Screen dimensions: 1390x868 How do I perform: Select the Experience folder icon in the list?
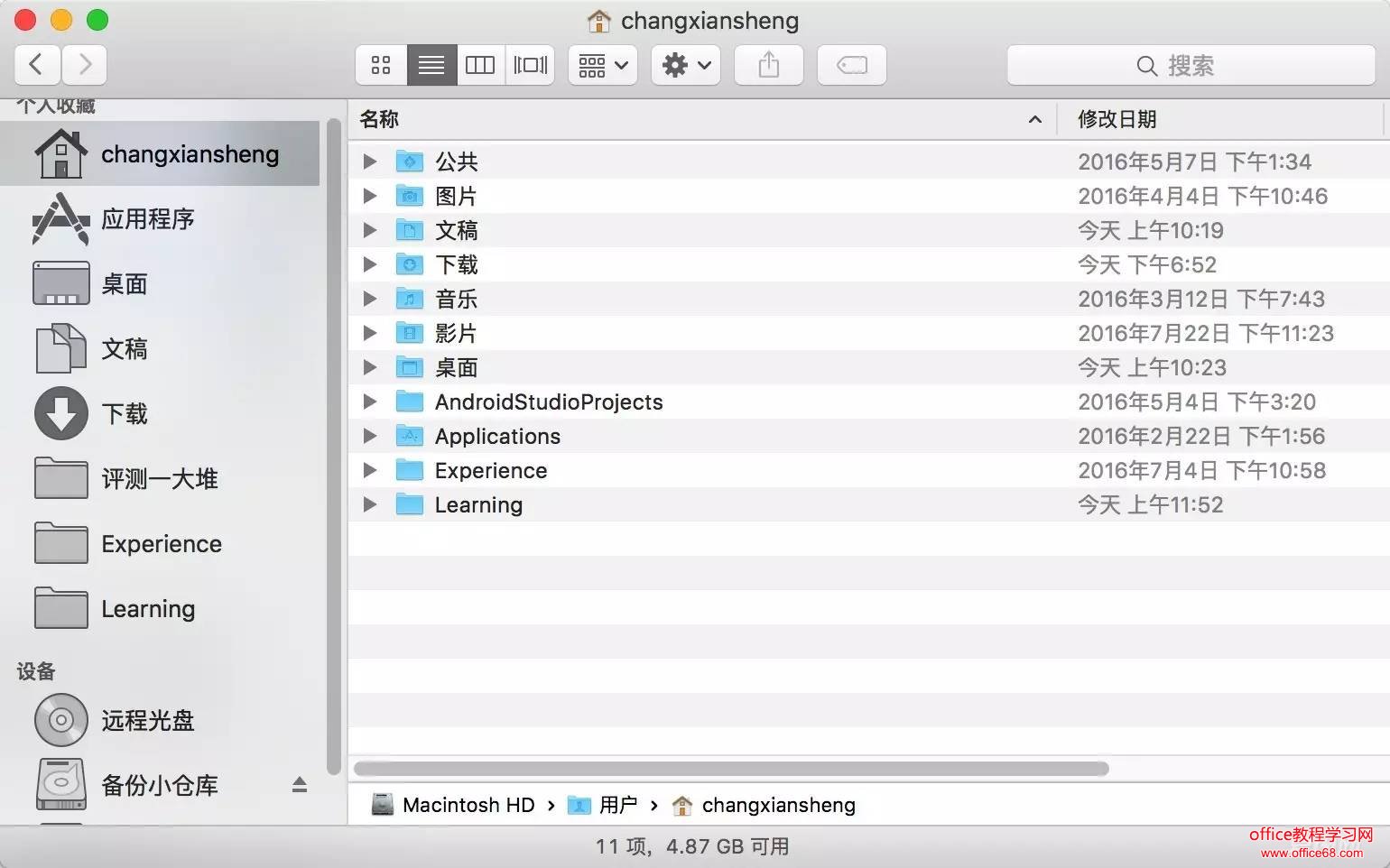pyautogui.click(x=410, y=470)
